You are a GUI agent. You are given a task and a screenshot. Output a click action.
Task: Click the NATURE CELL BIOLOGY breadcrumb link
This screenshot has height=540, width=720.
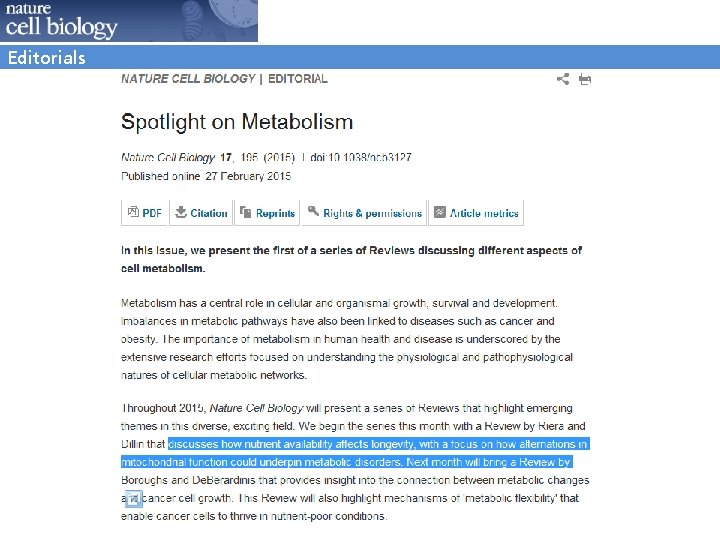[186, 78]
